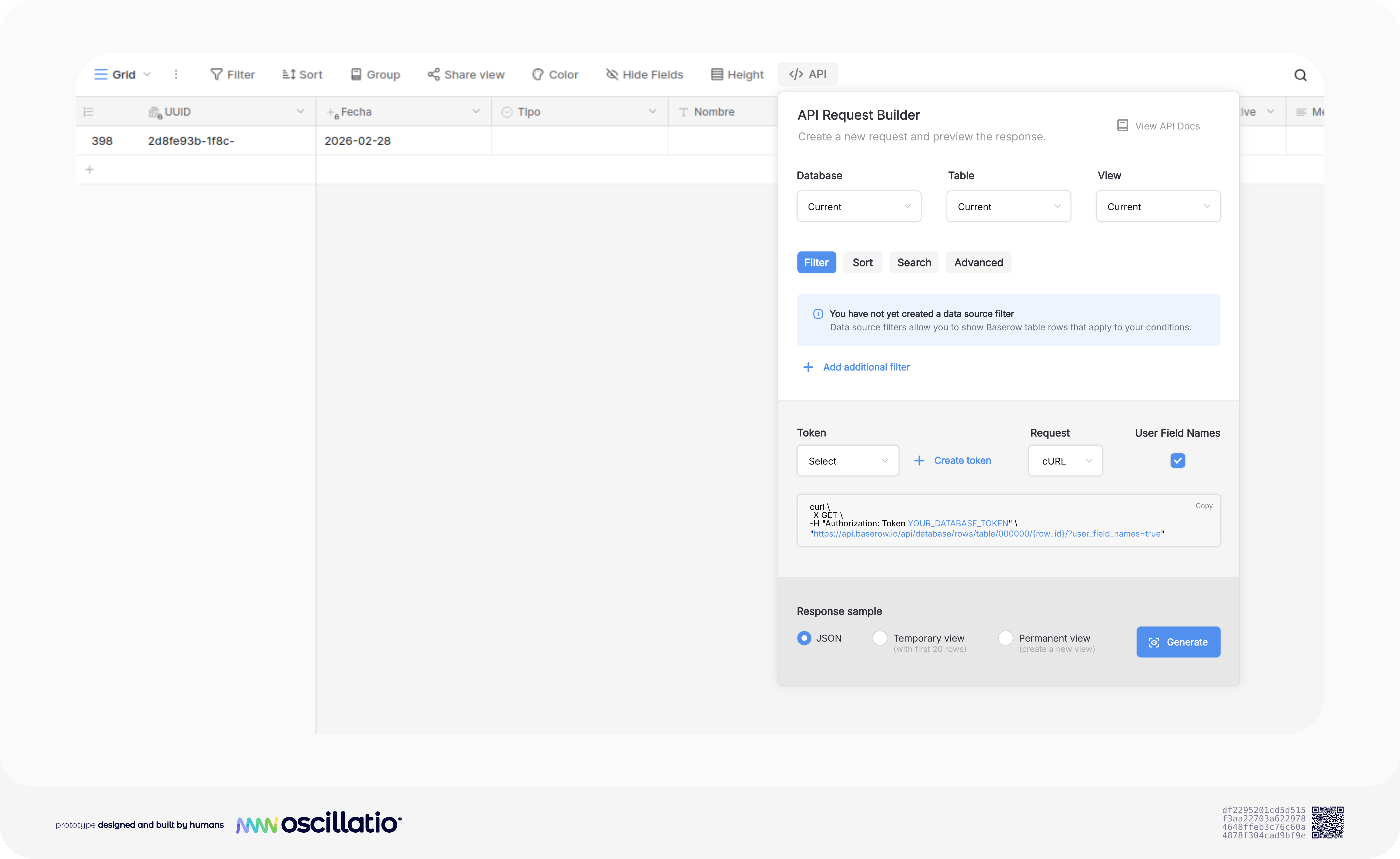Switch to the Search tab

point(914,262)
